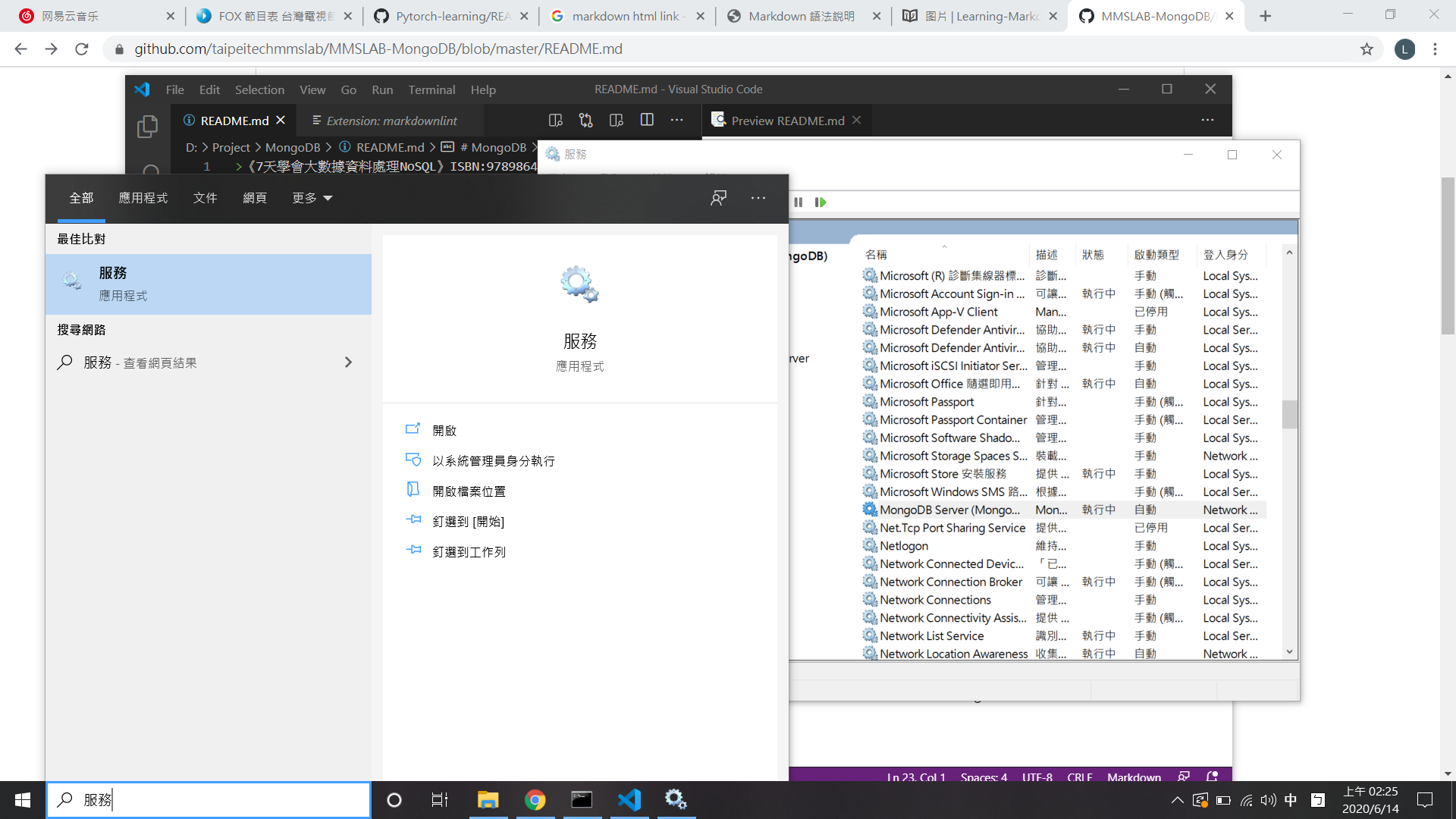Image resolution: width=1456 pixels, height=819 pixels.
Task: Click 開啟檔案位置 option
Action: (469, 491)
